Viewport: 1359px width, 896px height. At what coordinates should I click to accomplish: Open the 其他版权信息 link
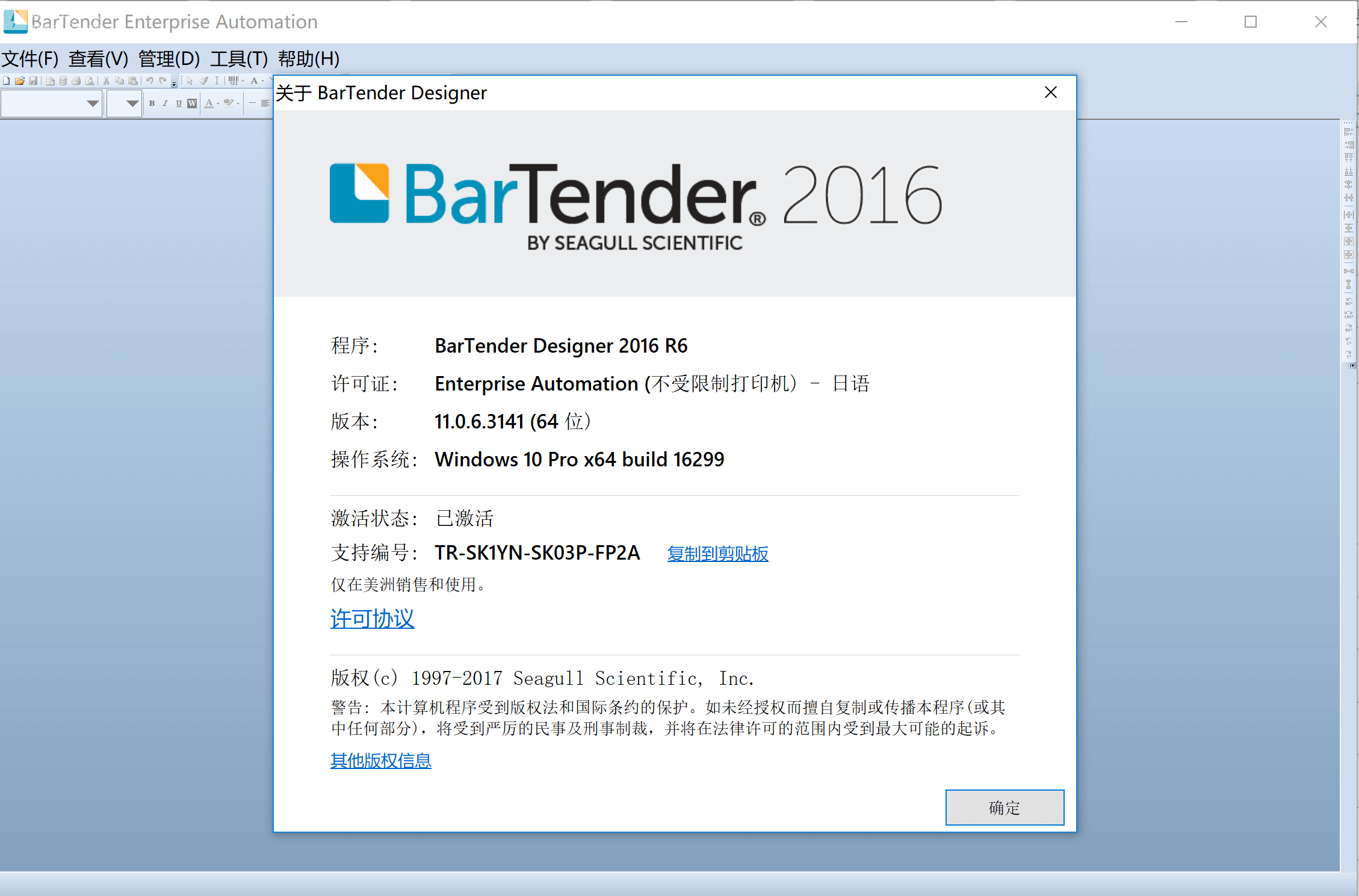pyautogui.click(x=380, y=761)
